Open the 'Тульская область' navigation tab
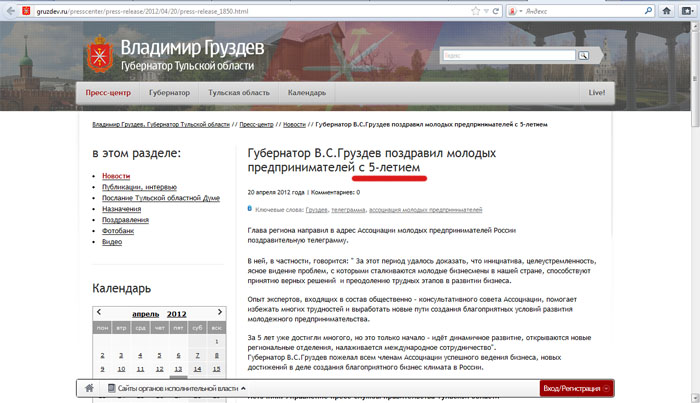 239,93
